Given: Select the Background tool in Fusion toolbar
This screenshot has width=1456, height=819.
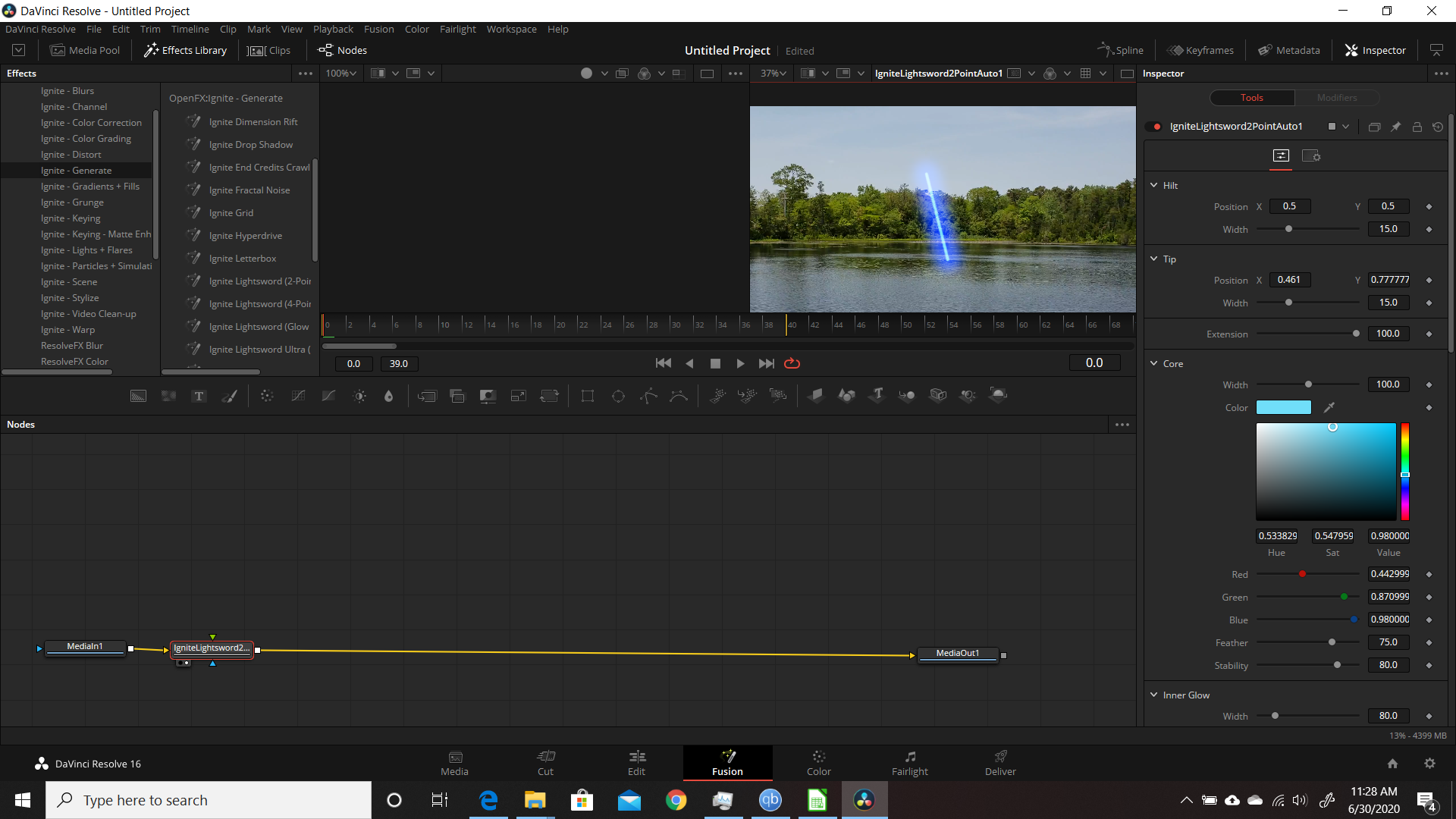Looking at the screenshot, I should 138,396.
